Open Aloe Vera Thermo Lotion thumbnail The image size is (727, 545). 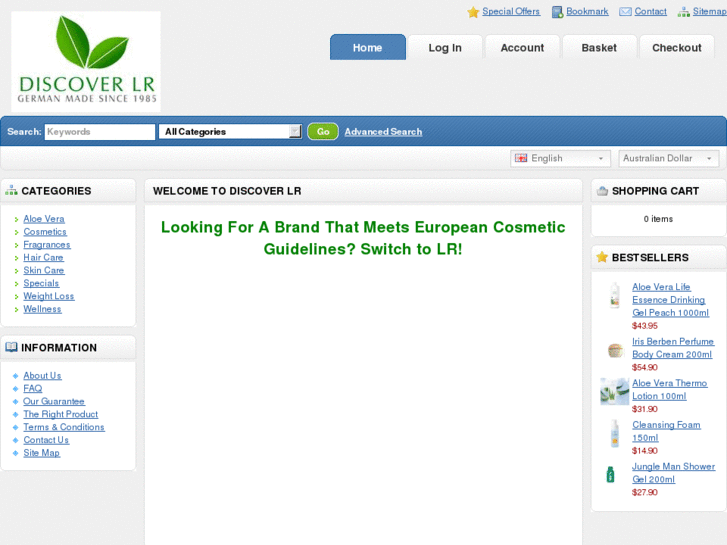[614, 391]
